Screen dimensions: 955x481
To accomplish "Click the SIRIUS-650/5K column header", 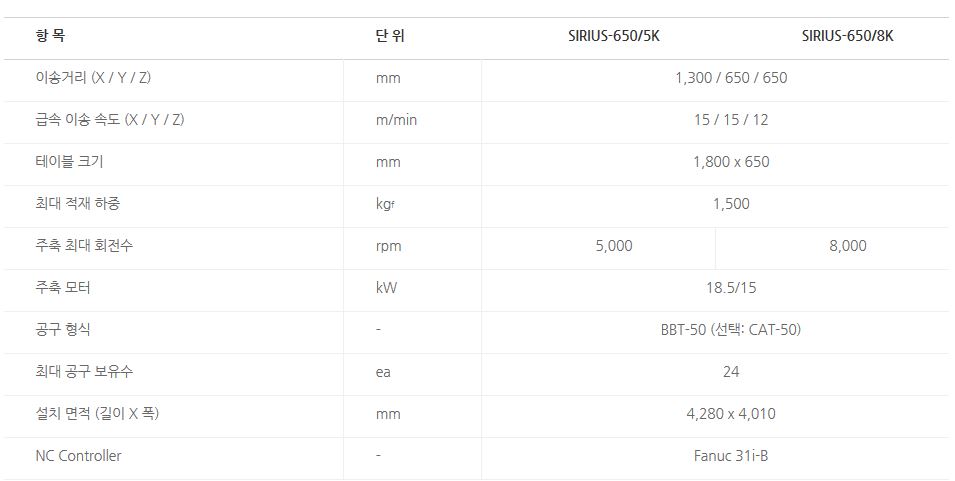I will point(613,37).
